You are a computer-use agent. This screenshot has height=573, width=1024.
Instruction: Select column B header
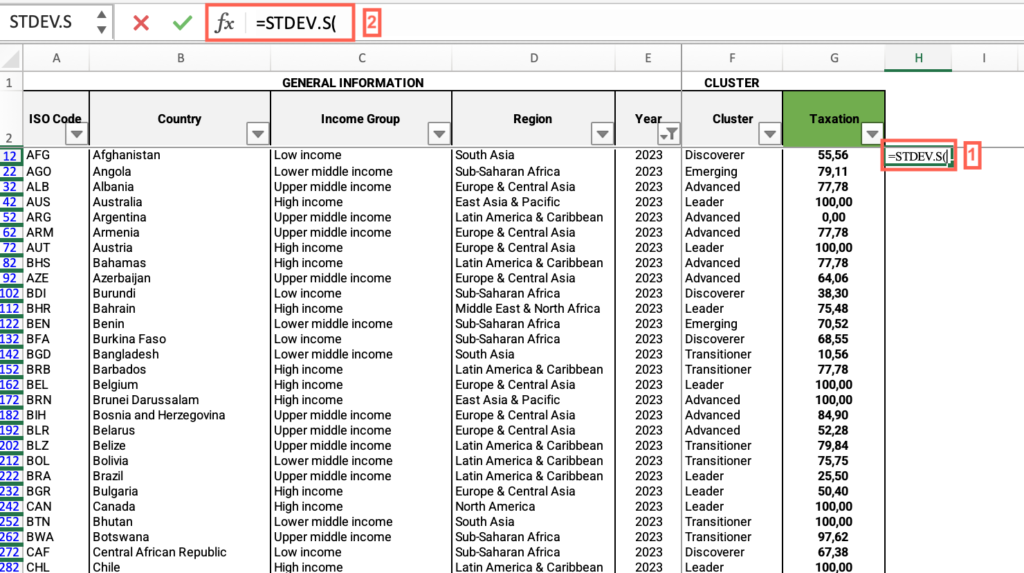click(180, 58)
